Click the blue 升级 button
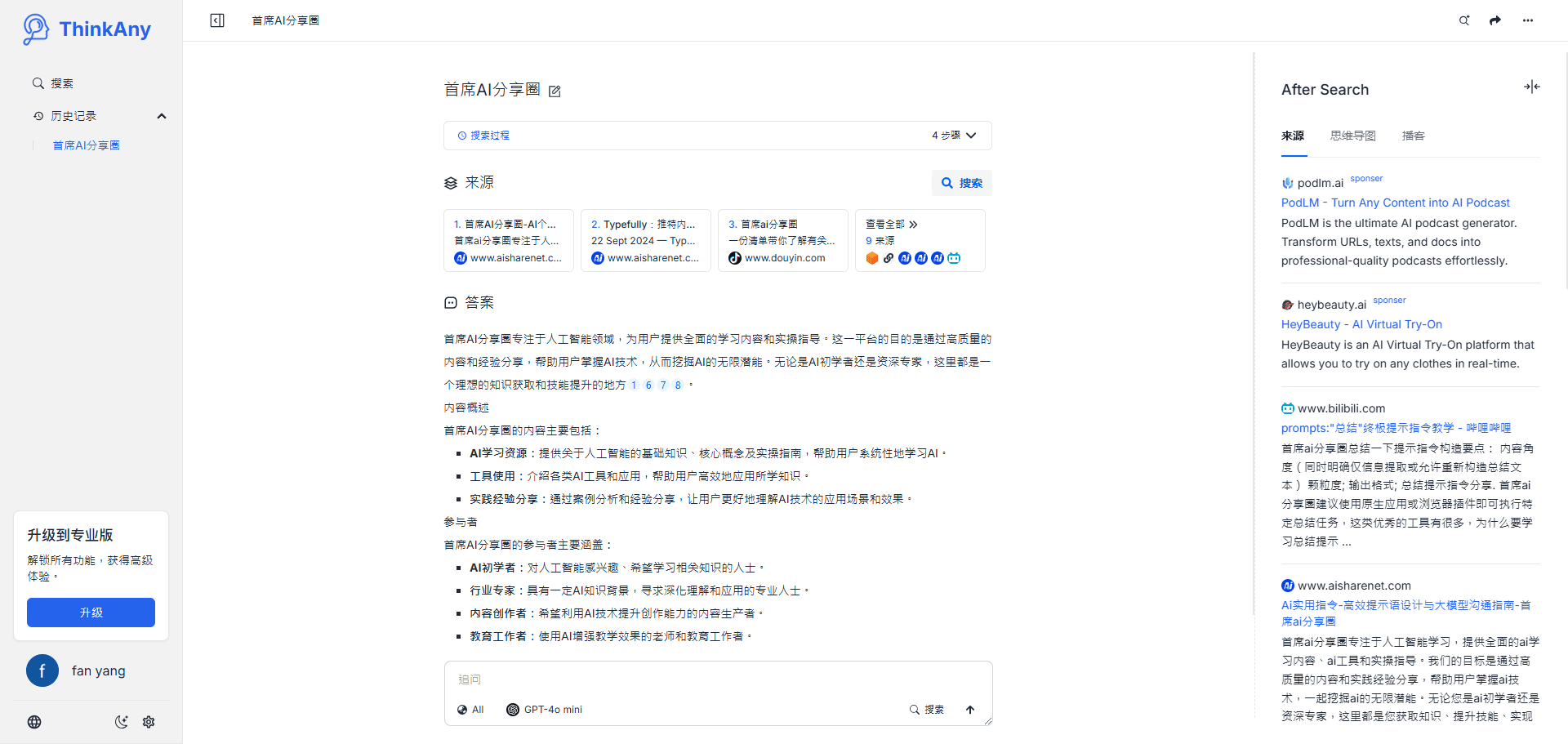 91,613
